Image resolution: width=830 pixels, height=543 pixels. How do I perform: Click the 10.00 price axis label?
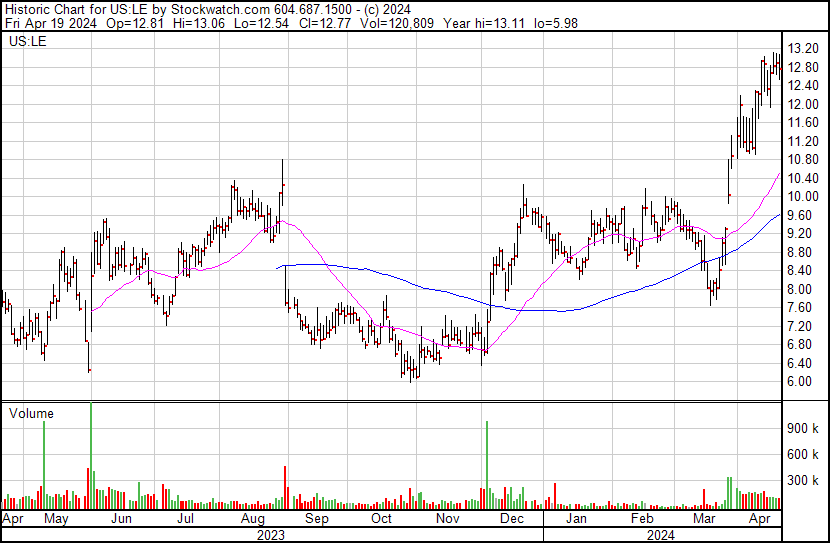(803, 196)
